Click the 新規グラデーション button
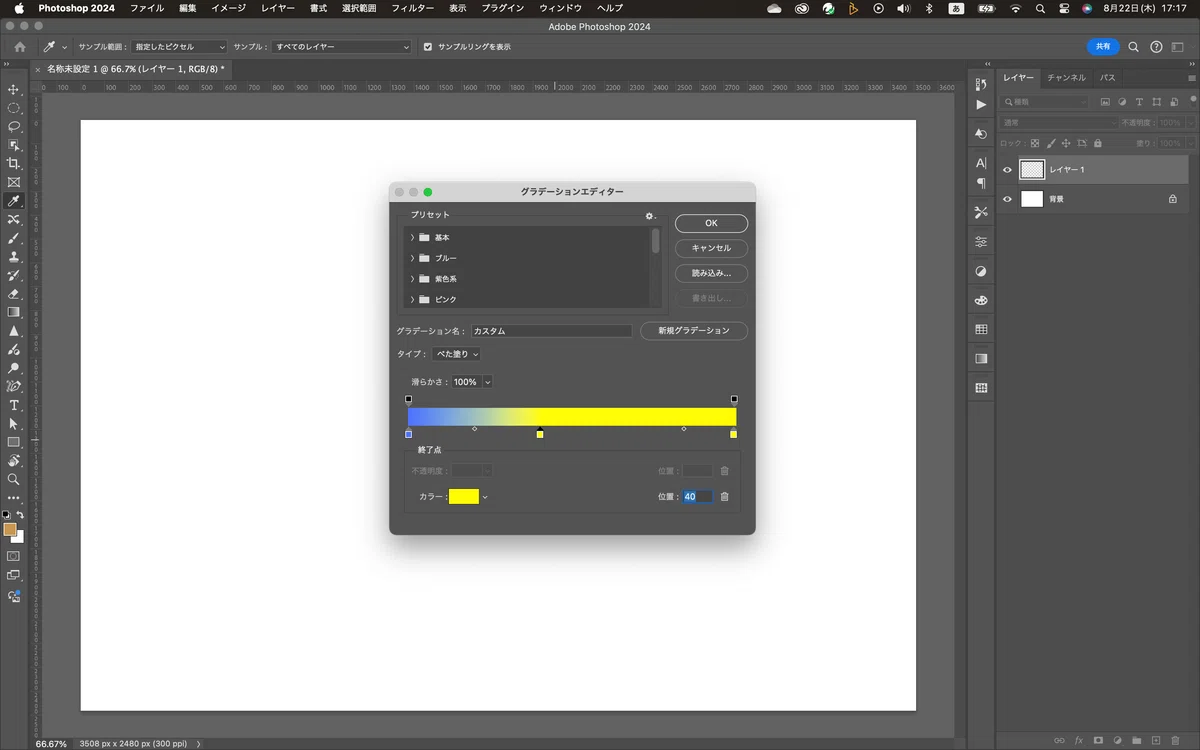 (694, 331)
